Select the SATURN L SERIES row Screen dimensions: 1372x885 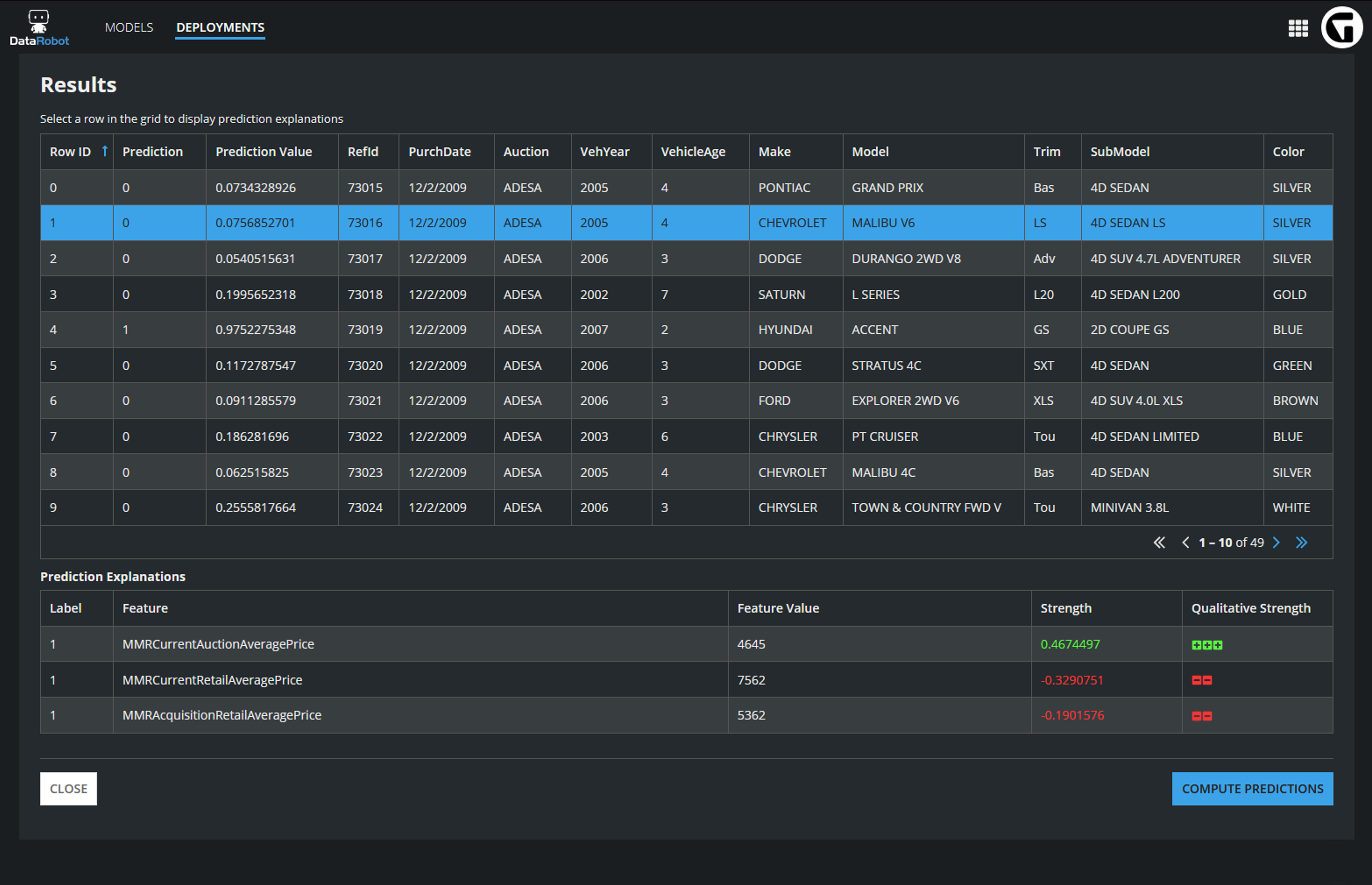coord(687,294)
